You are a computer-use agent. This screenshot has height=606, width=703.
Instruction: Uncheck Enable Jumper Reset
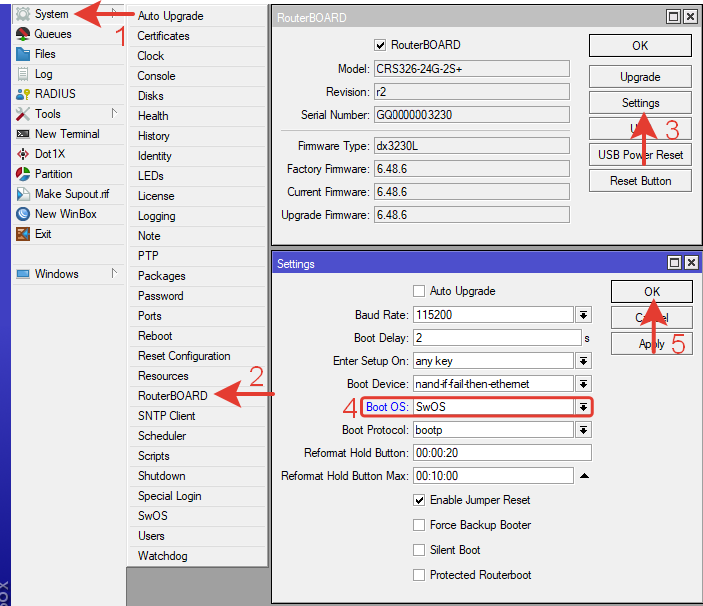point(419,500)
